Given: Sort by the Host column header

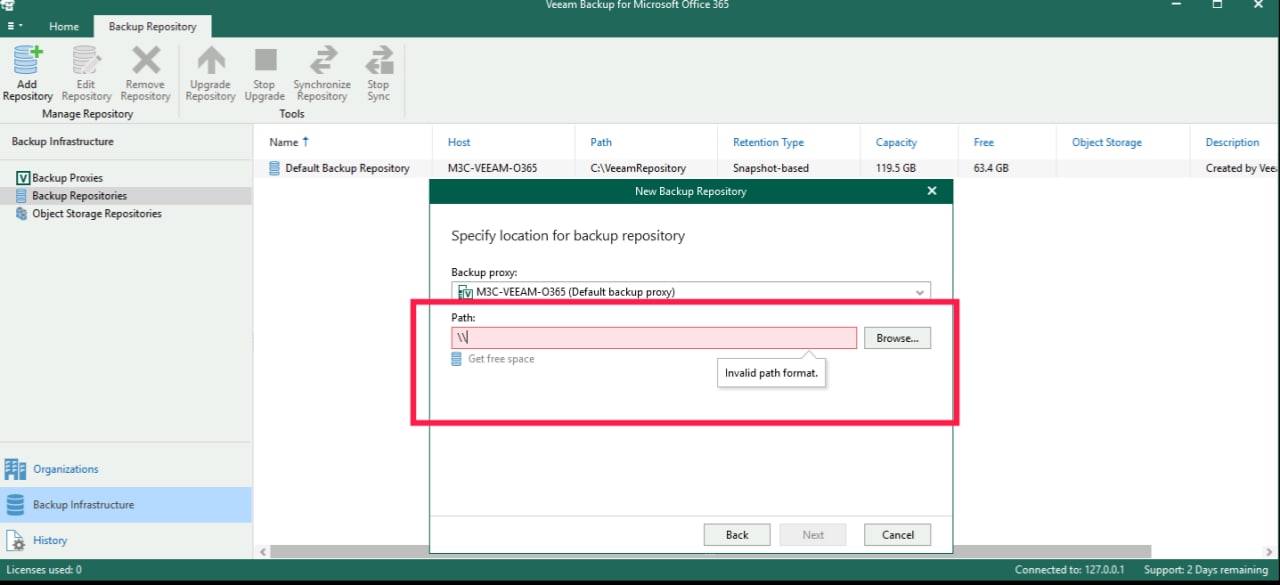Looking at the screenshot, I should [x=459, y=142].
